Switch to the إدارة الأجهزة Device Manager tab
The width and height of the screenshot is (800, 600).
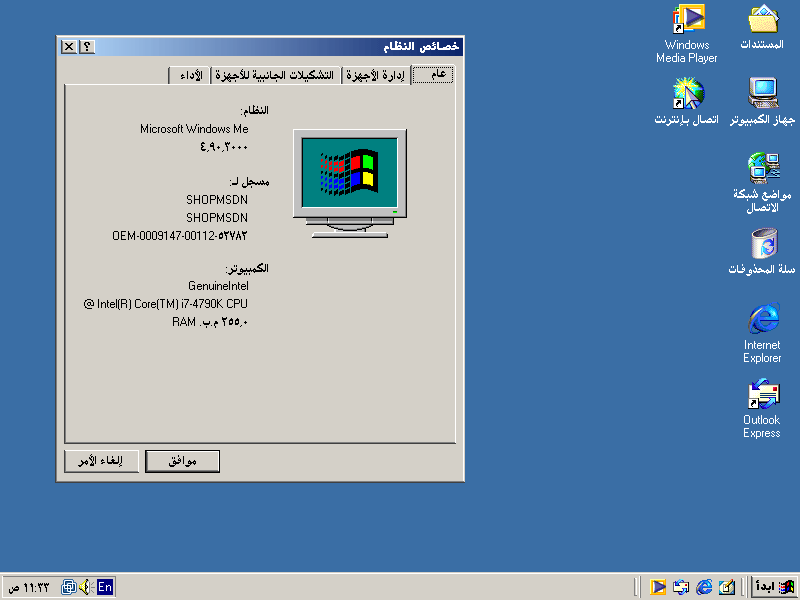(376, 76)
